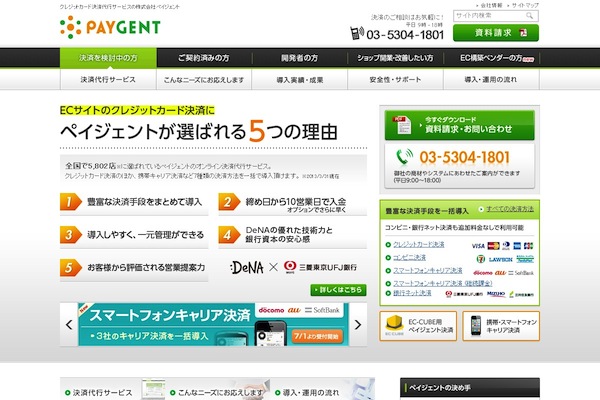600x400 pixels.
Task: Open クレジットカード決済 link
Action: (x=419, y=245)
